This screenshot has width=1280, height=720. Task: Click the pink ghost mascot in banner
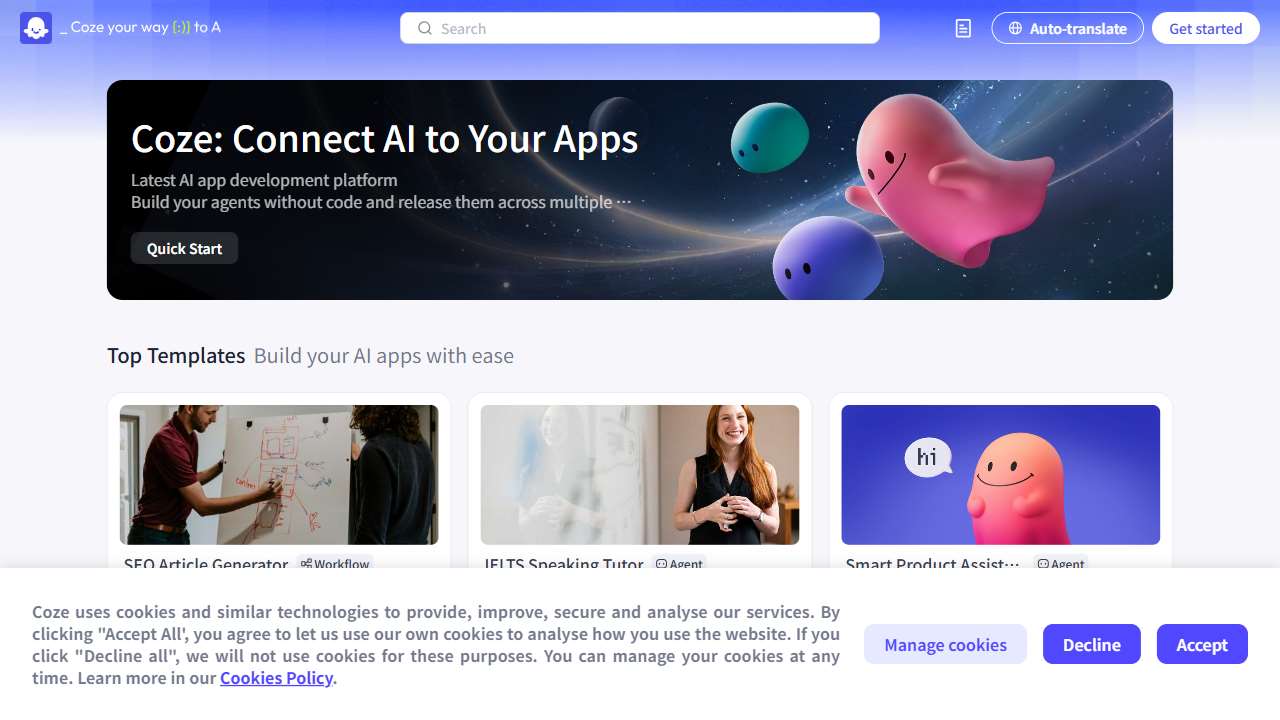tap(947, 177)
